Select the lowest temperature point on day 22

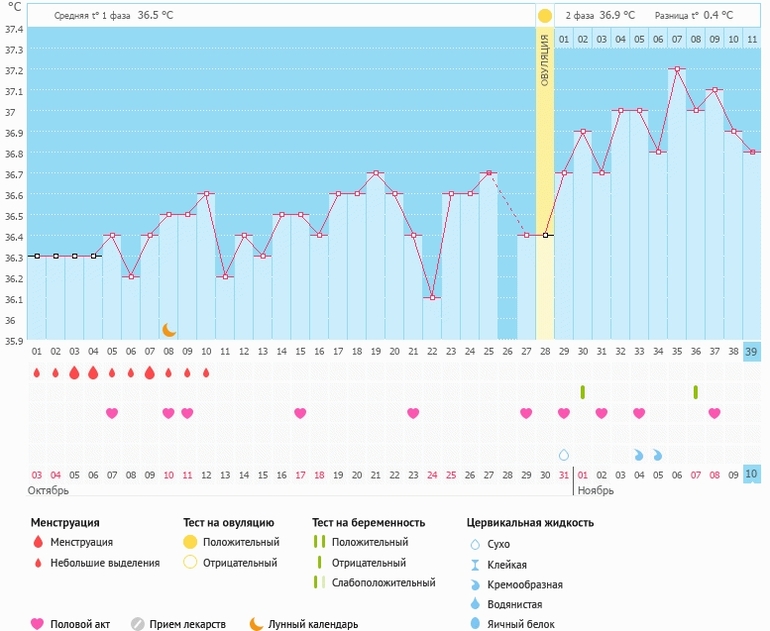click(x=432, y=298)
